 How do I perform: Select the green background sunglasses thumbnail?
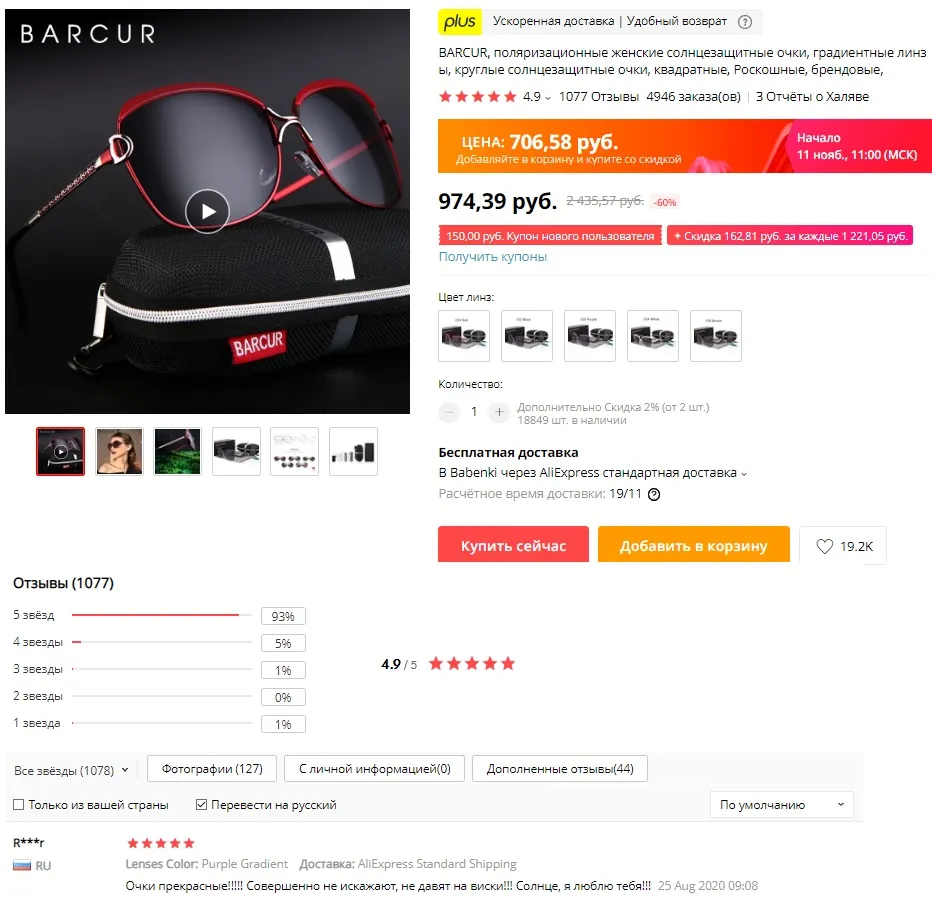point(177,451)
